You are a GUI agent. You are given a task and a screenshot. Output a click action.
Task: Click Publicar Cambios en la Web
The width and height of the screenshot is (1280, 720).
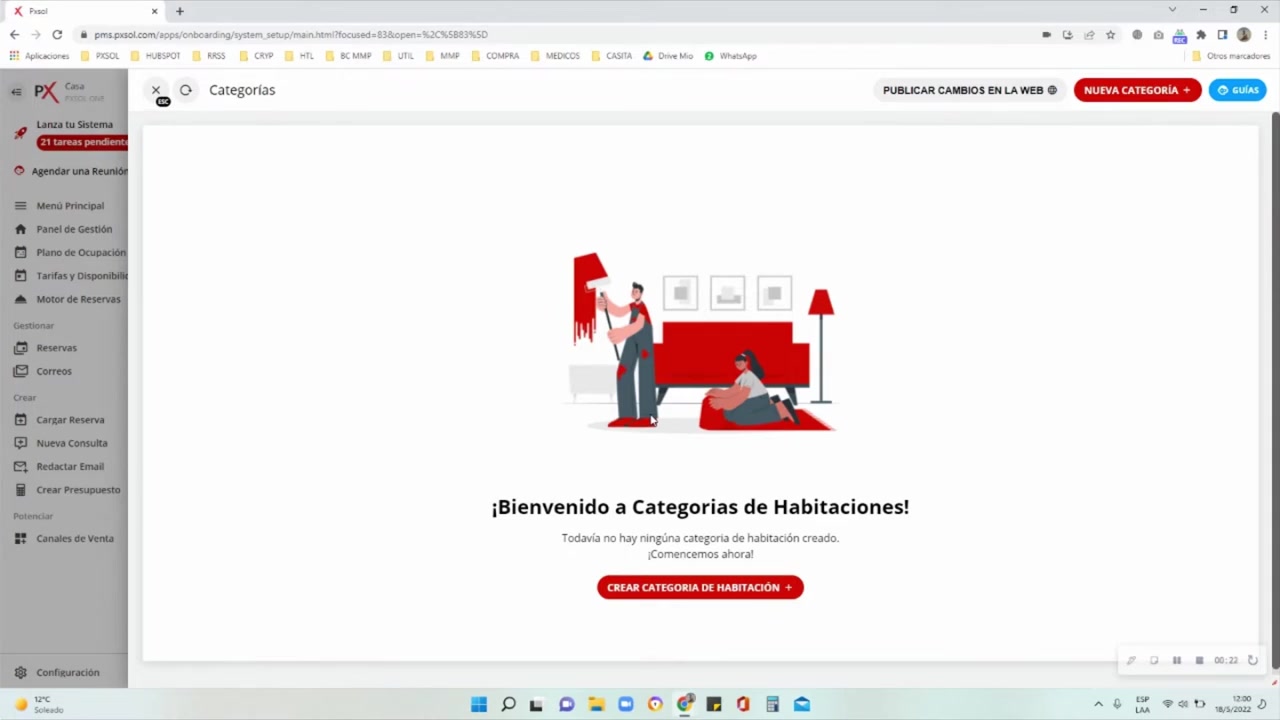point(969,90)
